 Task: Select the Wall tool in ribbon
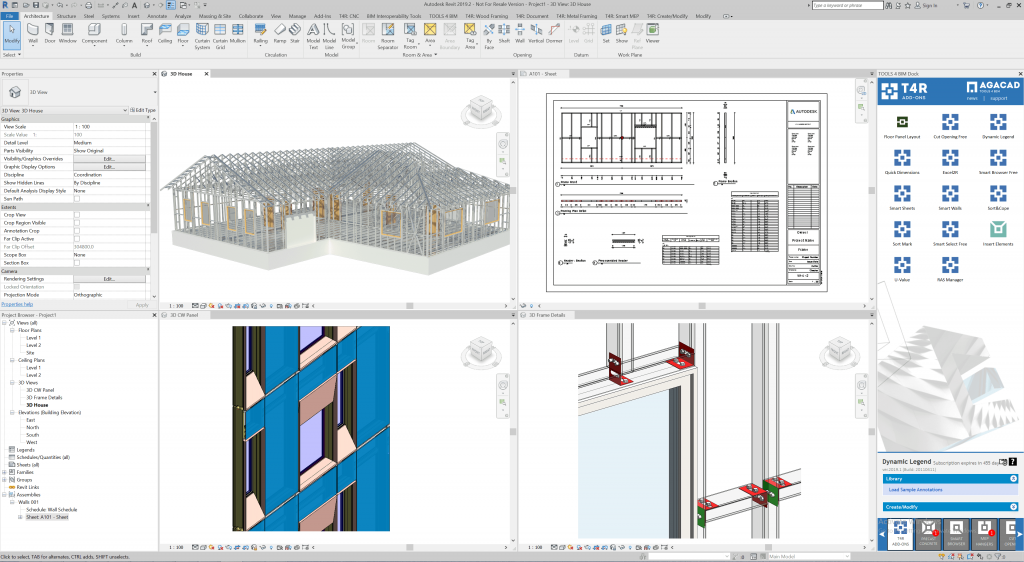click(33, 33)
